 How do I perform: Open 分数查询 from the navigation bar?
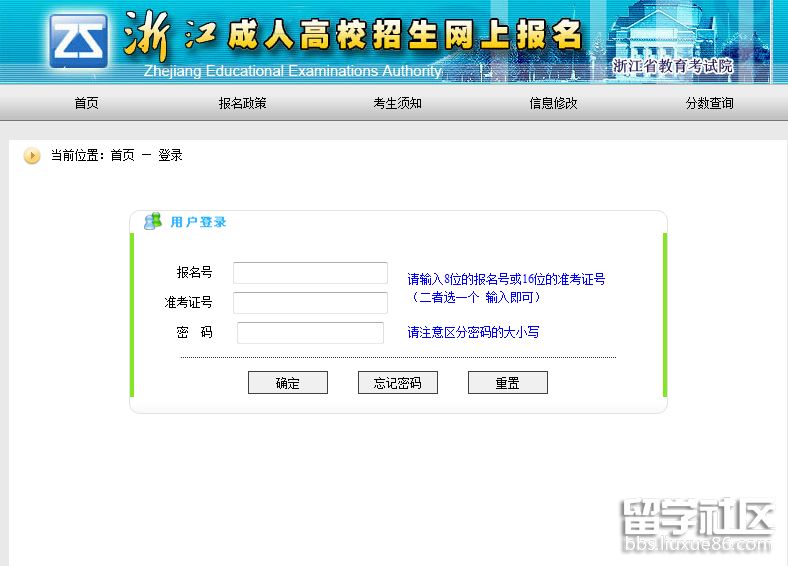(x=709, y=103)
